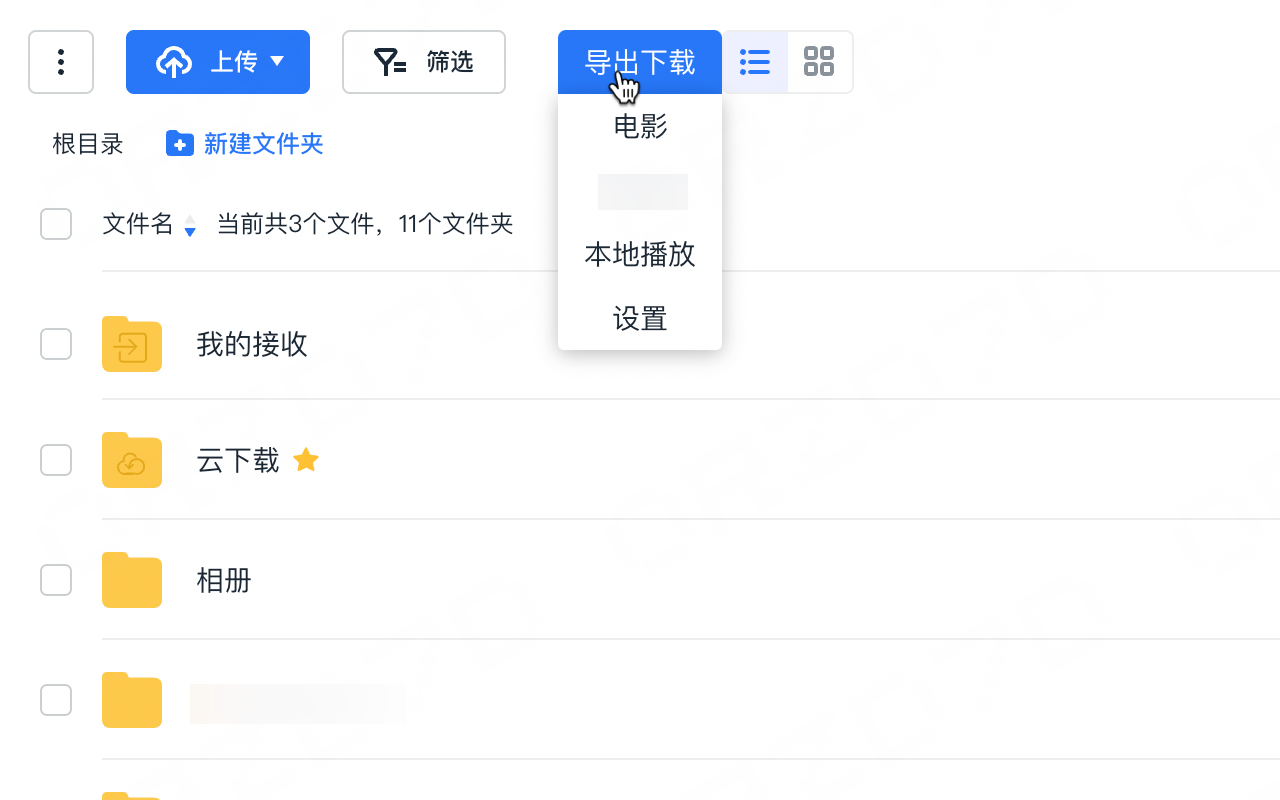Open the 云下载 cloud download folder icon
The width and height of the screenshot is (1280, 800).
coord(131,460)
